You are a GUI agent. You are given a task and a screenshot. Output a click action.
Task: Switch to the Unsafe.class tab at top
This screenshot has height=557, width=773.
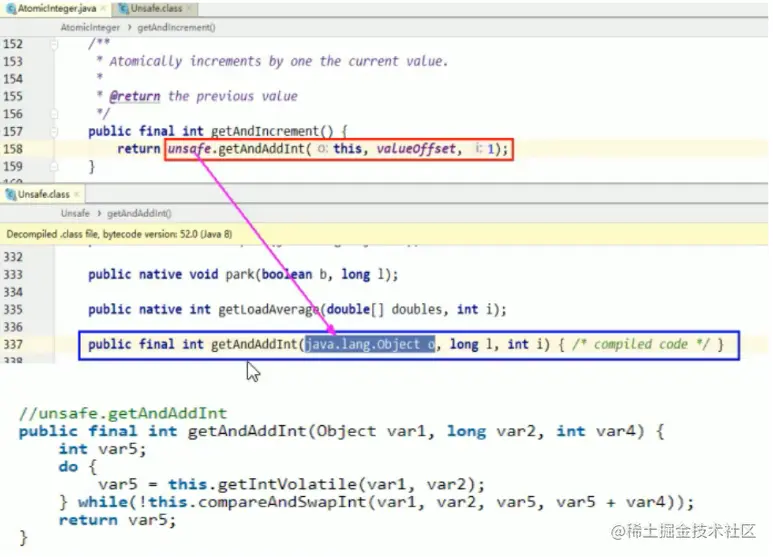pos(156,8)
